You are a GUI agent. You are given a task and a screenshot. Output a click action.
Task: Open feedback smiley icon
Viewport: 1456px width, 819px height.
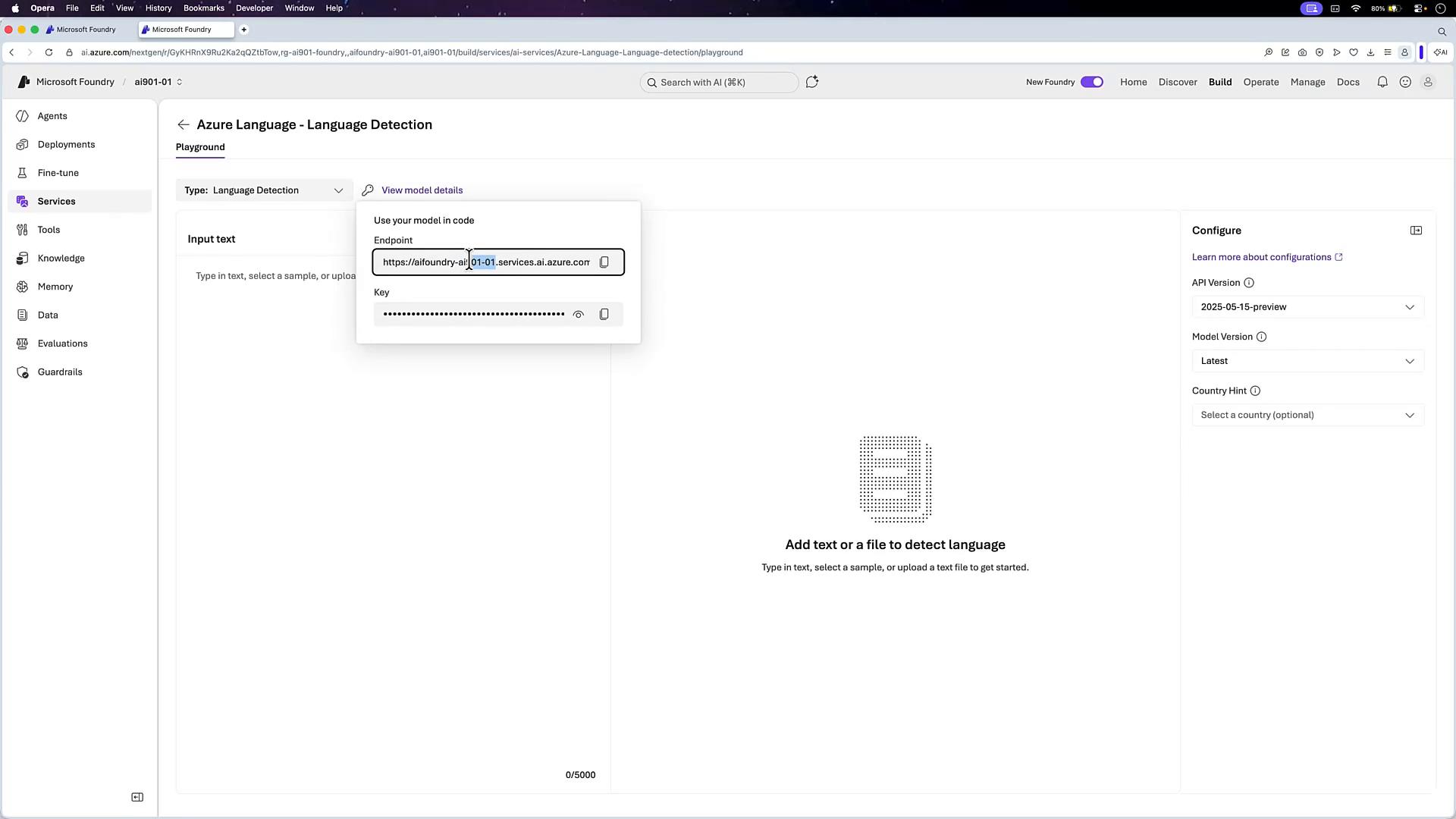click(x=1405, y=82)
